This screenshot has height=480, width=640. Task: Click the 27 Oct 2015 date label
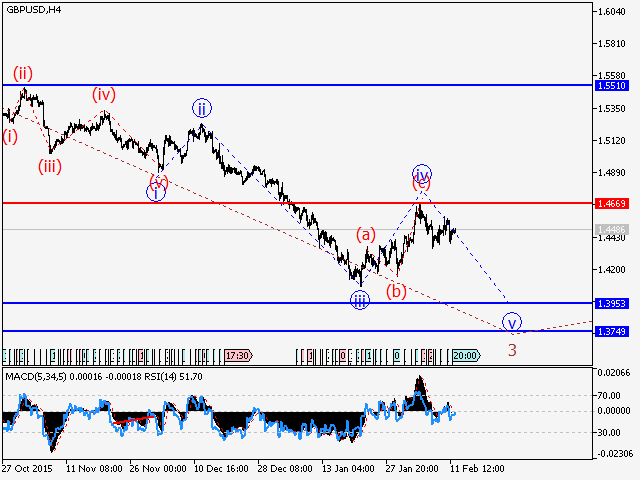pos(27,469)
